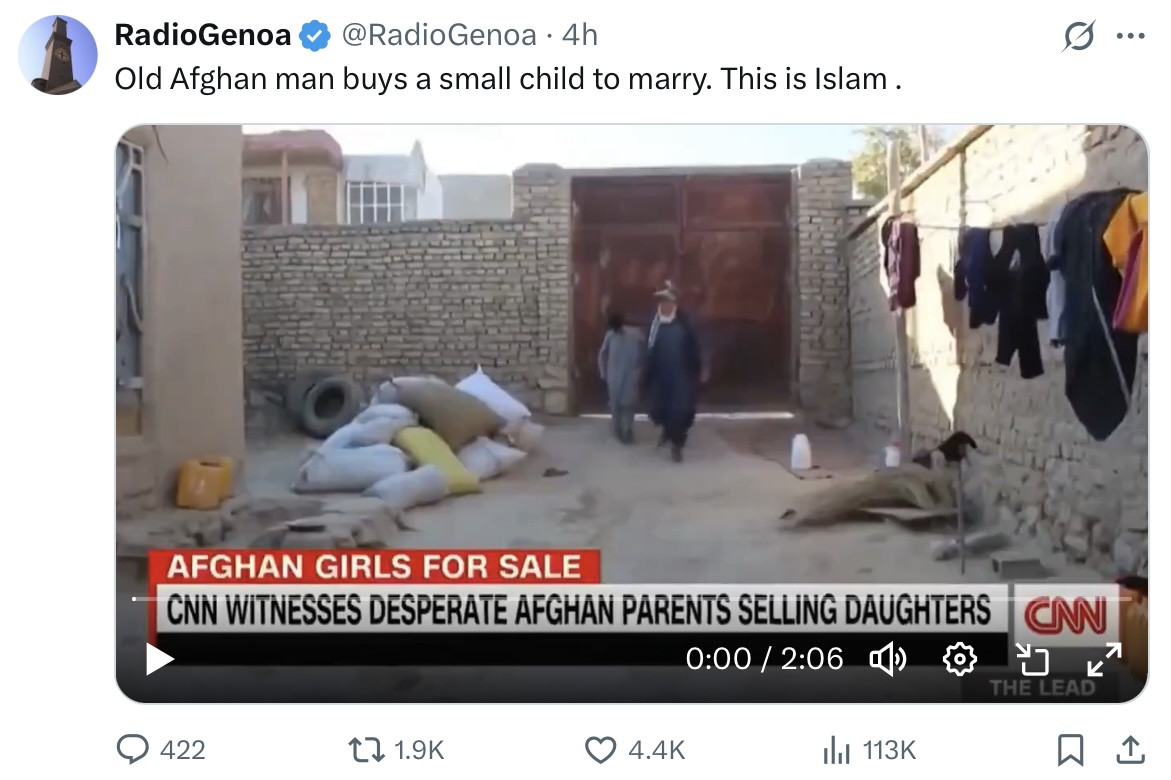The image size is (1171, 780).
Task: Repost using the retweet arrows icon
Action: pos(366,749)
